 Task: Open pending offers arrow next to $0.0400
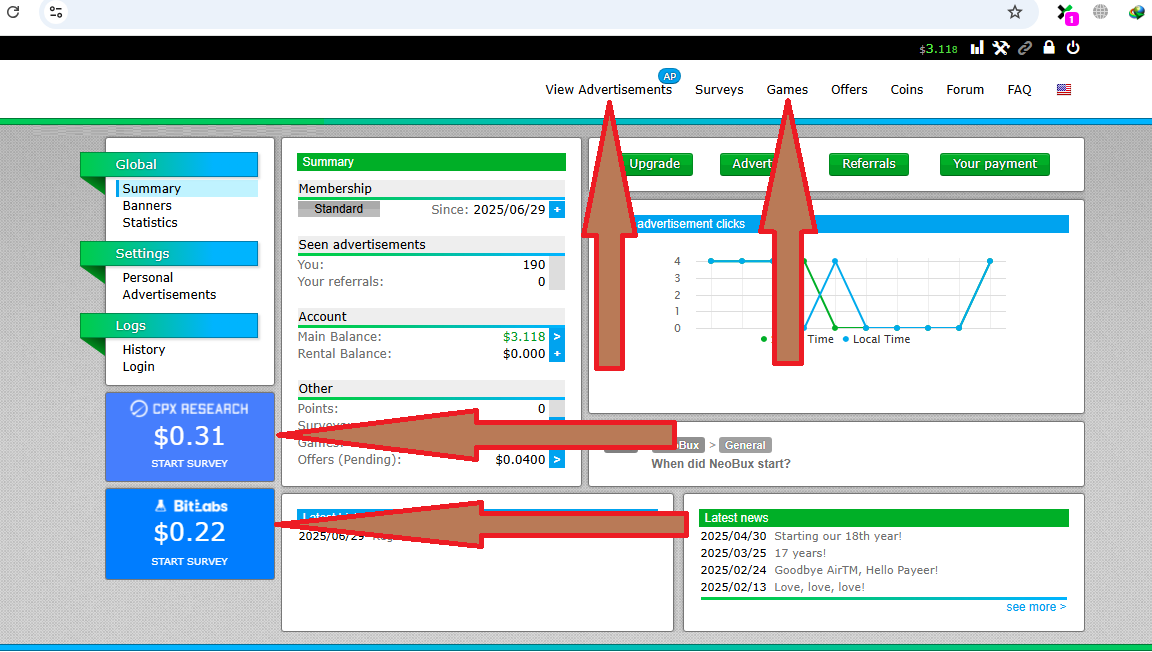point(557,459)
